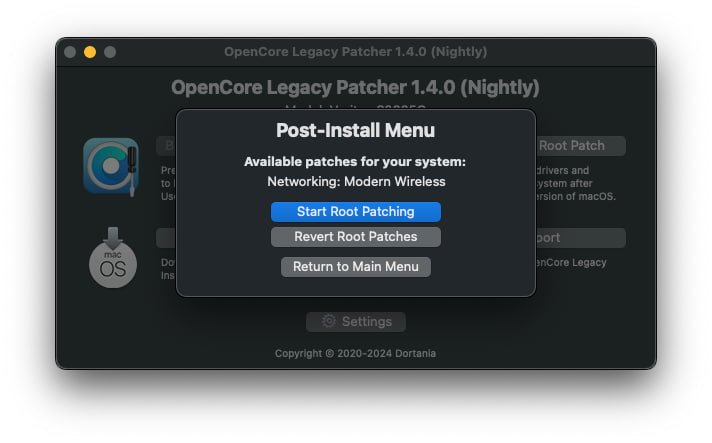This screenshot has width=712, height=443.
Task: Open Settings with the gear button
Action: pyautogui.click(x=356, y=322)
